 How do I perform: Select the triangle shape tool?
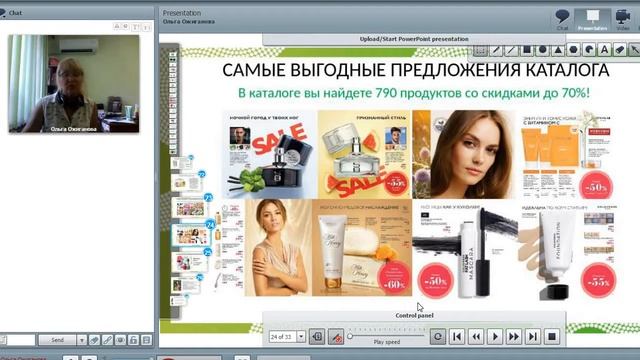coord(558,50)
